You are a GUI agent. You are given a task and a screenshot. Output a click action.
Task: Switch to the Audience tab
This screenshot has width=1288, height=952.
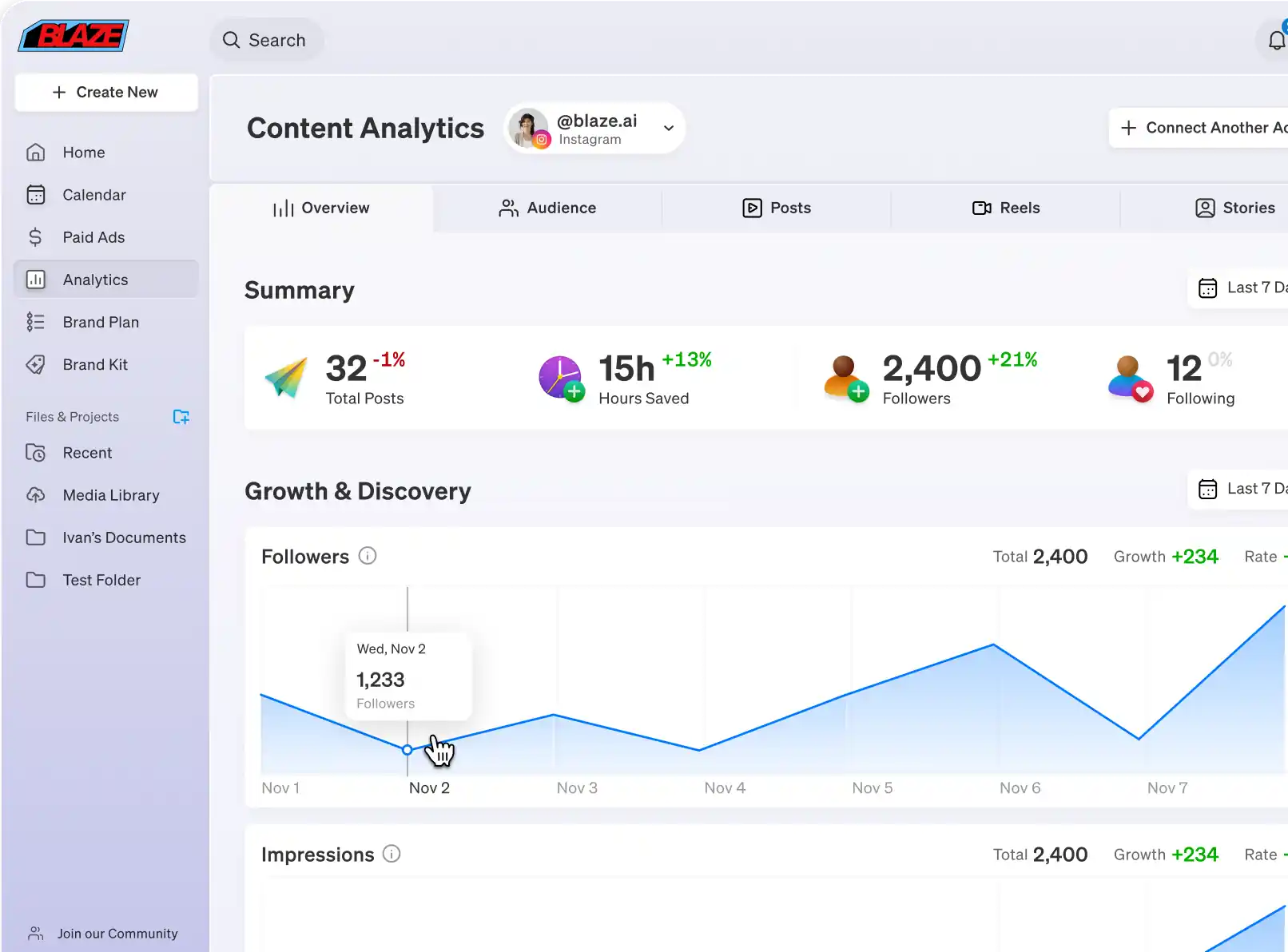click(548, 208)
